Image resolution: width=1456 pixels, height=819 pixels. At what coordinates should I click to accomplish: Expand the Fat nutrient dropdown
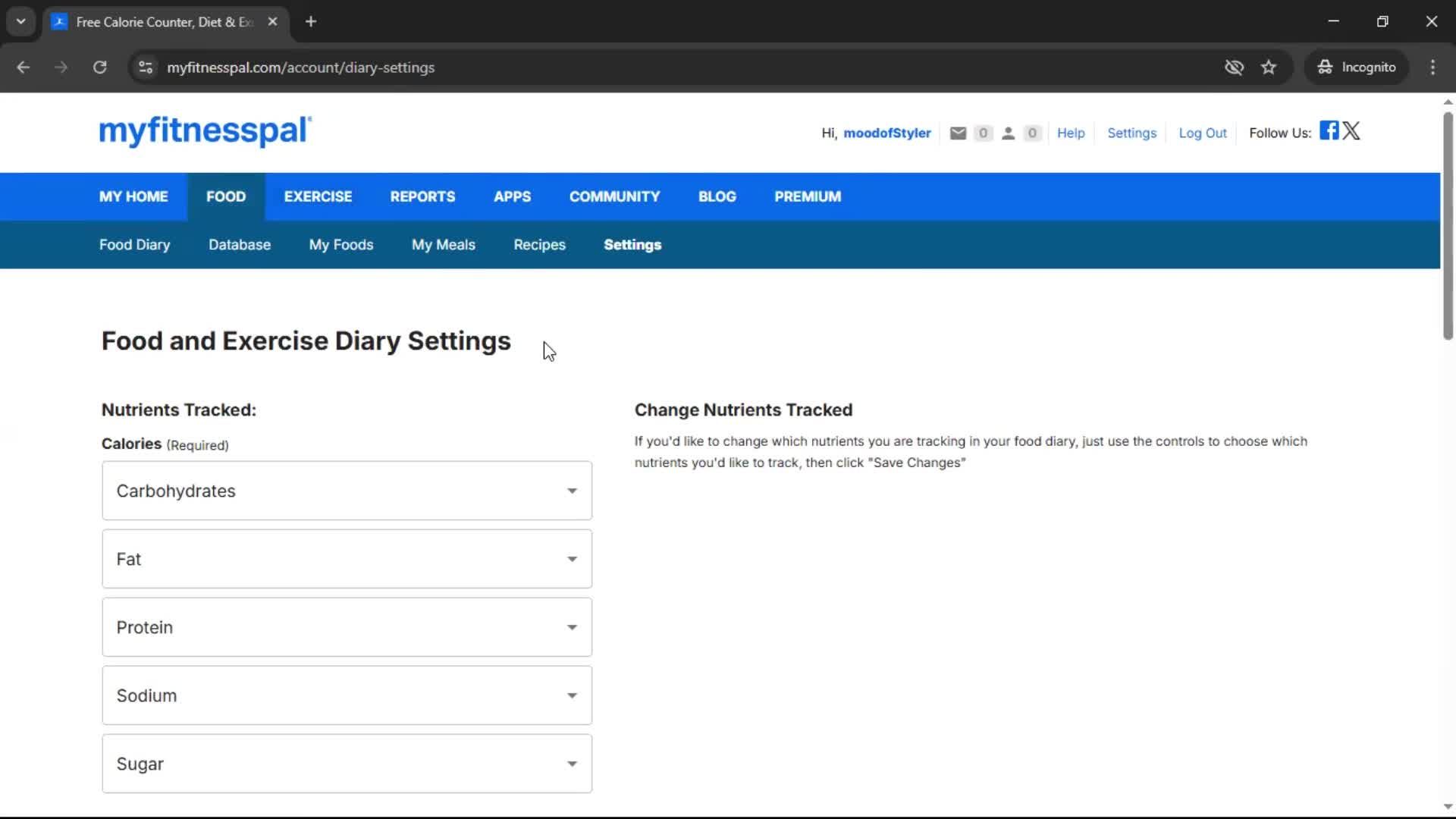(x=347, y=559)
